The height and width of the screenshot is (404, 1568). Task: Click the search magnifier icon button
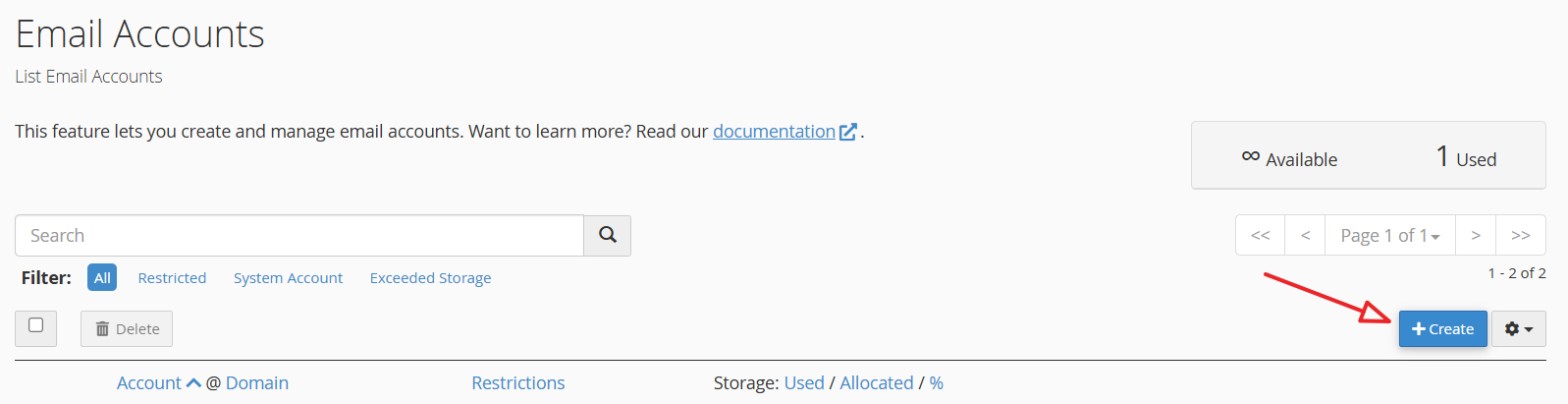click(607, 235)
